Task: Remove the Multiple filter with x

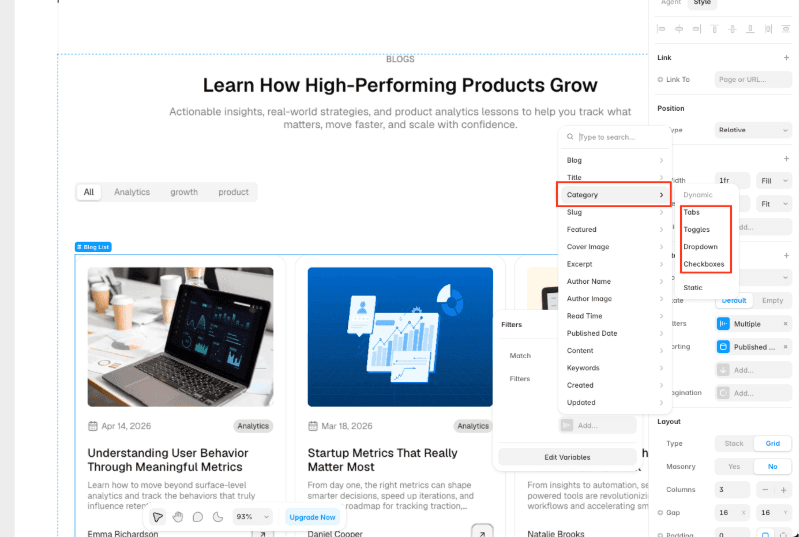Action: tap(785, 324)
